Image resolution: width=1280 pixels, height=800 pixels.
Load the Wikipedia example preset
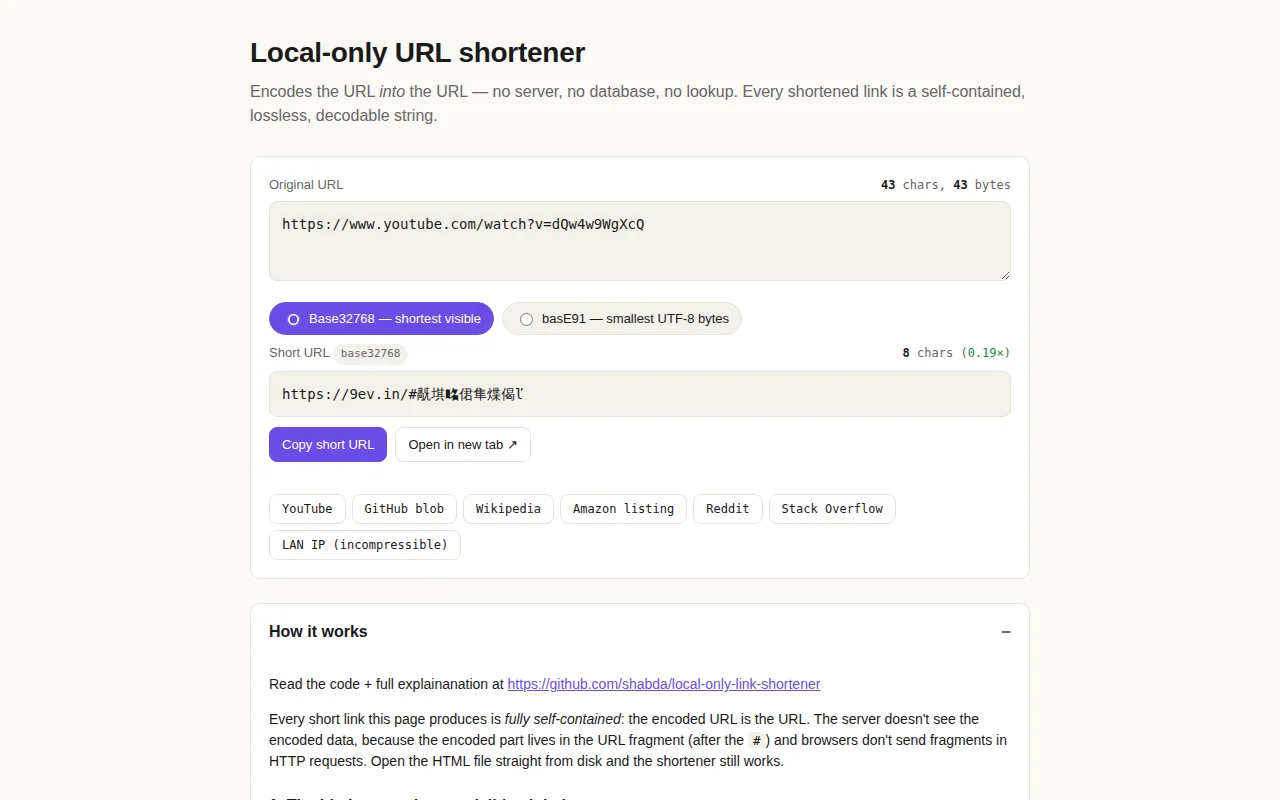click(508, 508)
